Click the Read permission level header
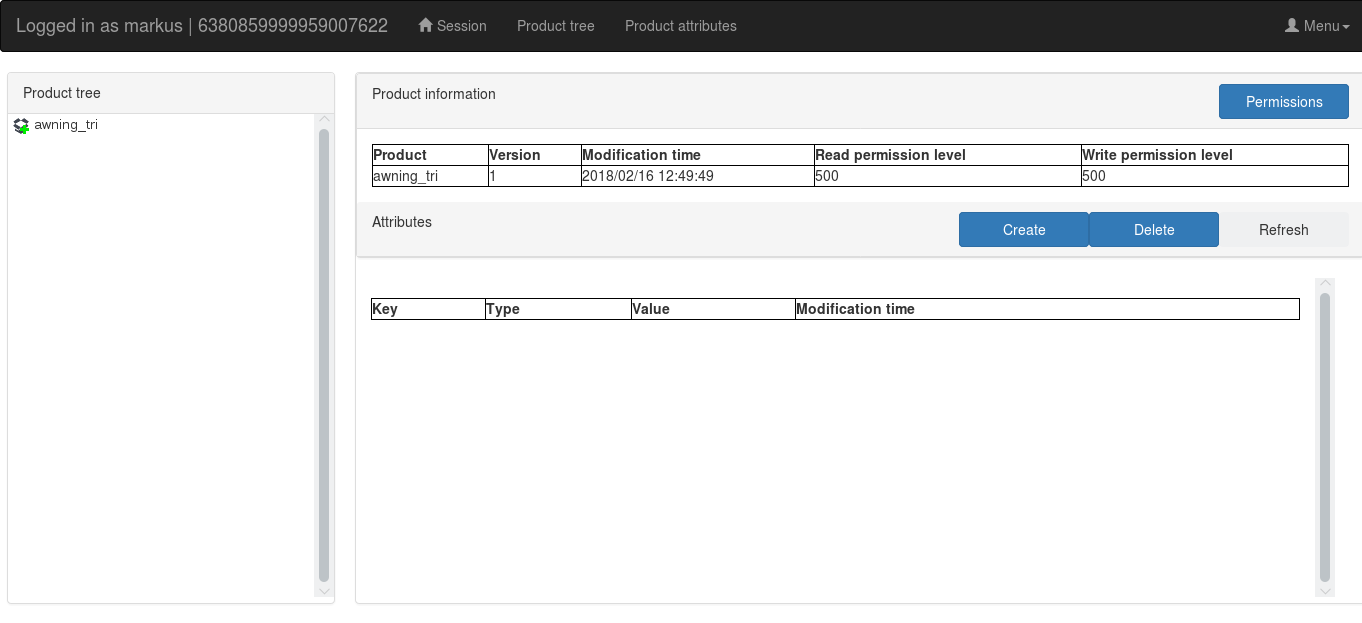 pyautogui.click(x=948, y=155)
